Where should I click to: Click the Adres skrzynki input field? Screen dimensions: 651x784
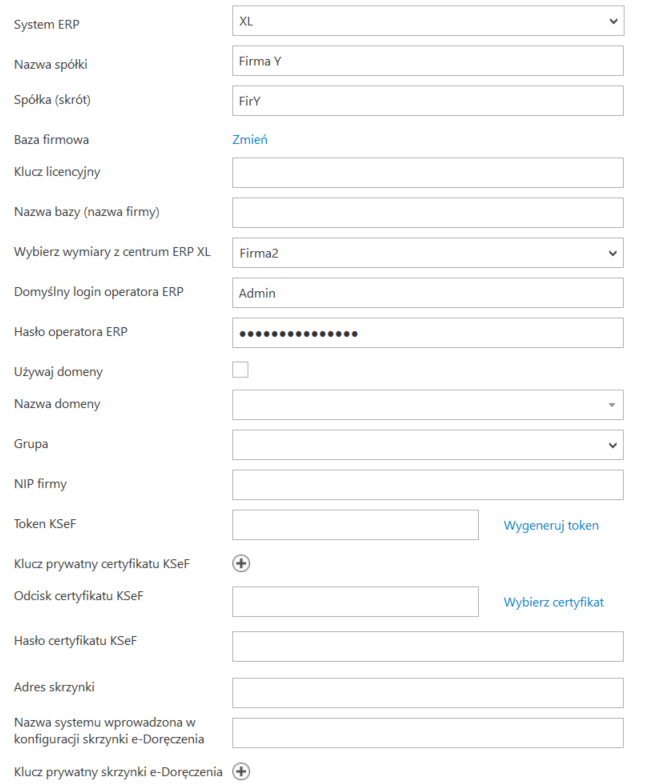(427, 693)
